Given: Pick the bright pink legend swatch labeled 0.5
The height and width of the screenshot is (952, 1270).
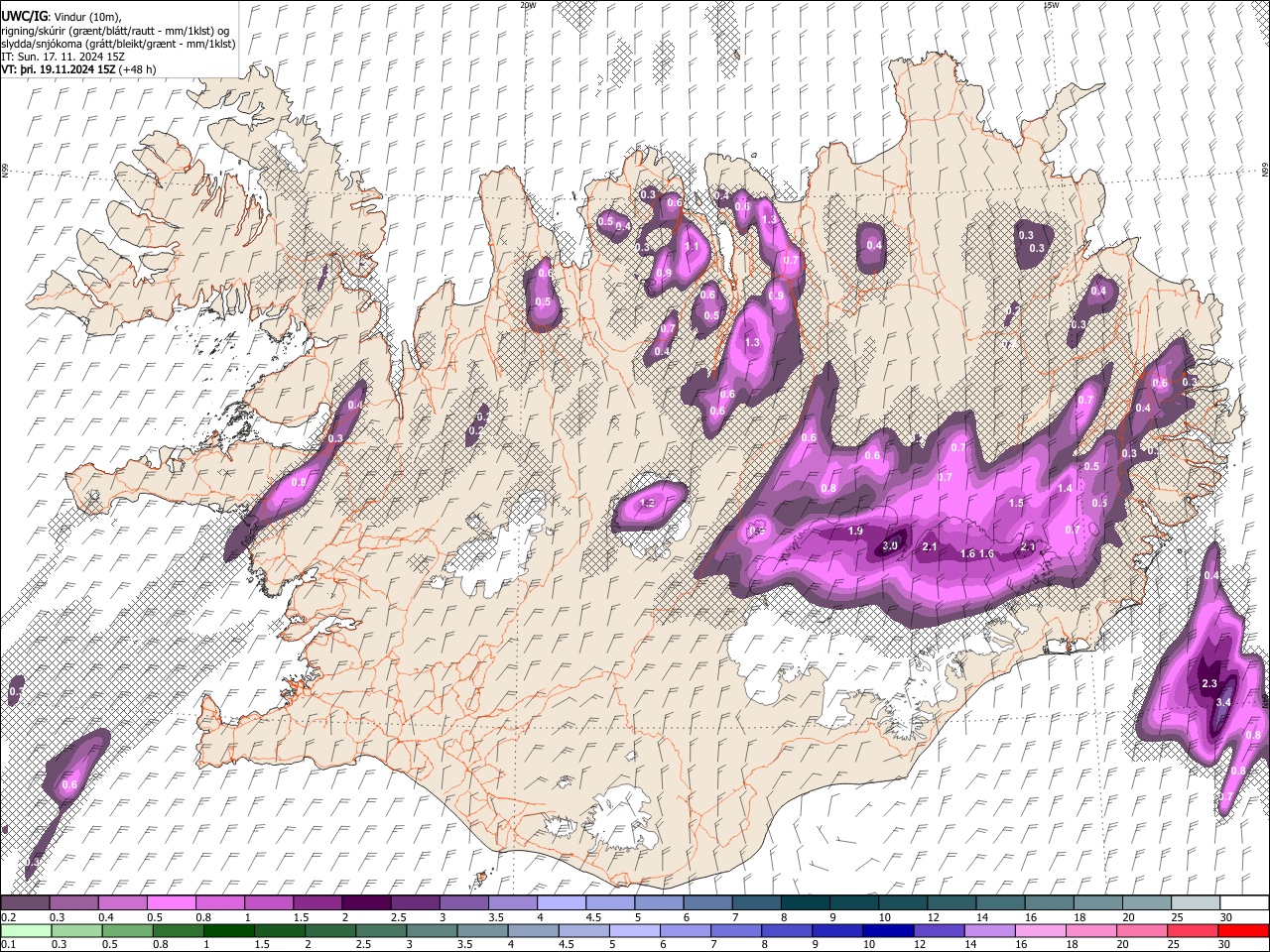Looking at the screenshot, I should point(172,903).
